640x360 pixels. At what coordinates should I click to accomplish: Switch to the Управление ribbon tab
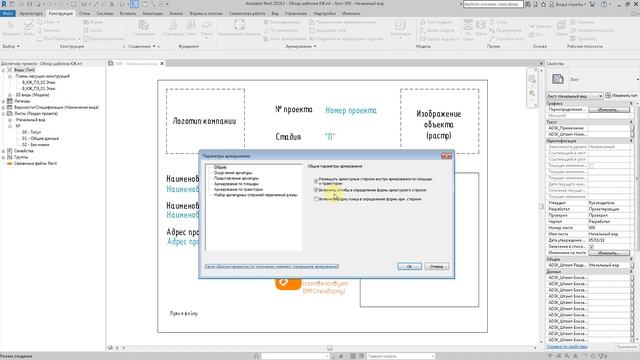pos(296,13)
